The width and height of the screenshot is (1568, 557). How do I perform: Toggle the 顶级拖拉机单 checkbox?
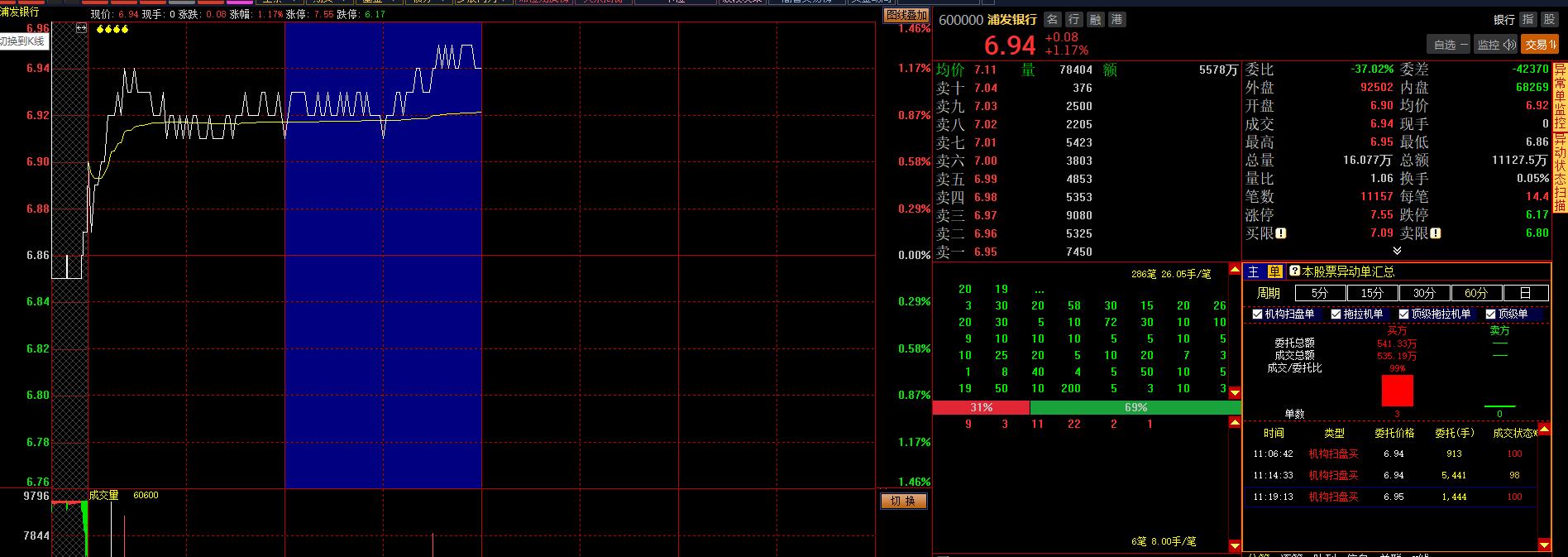click(1403, 315)
